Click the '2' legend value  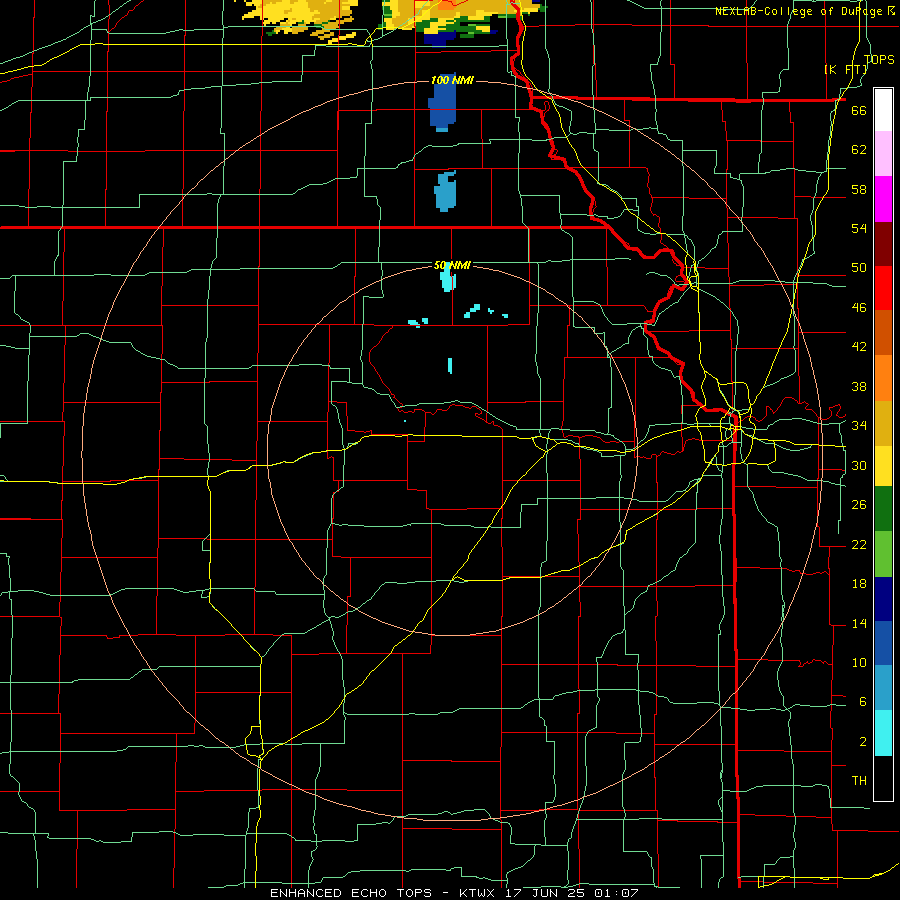(862, 742)
